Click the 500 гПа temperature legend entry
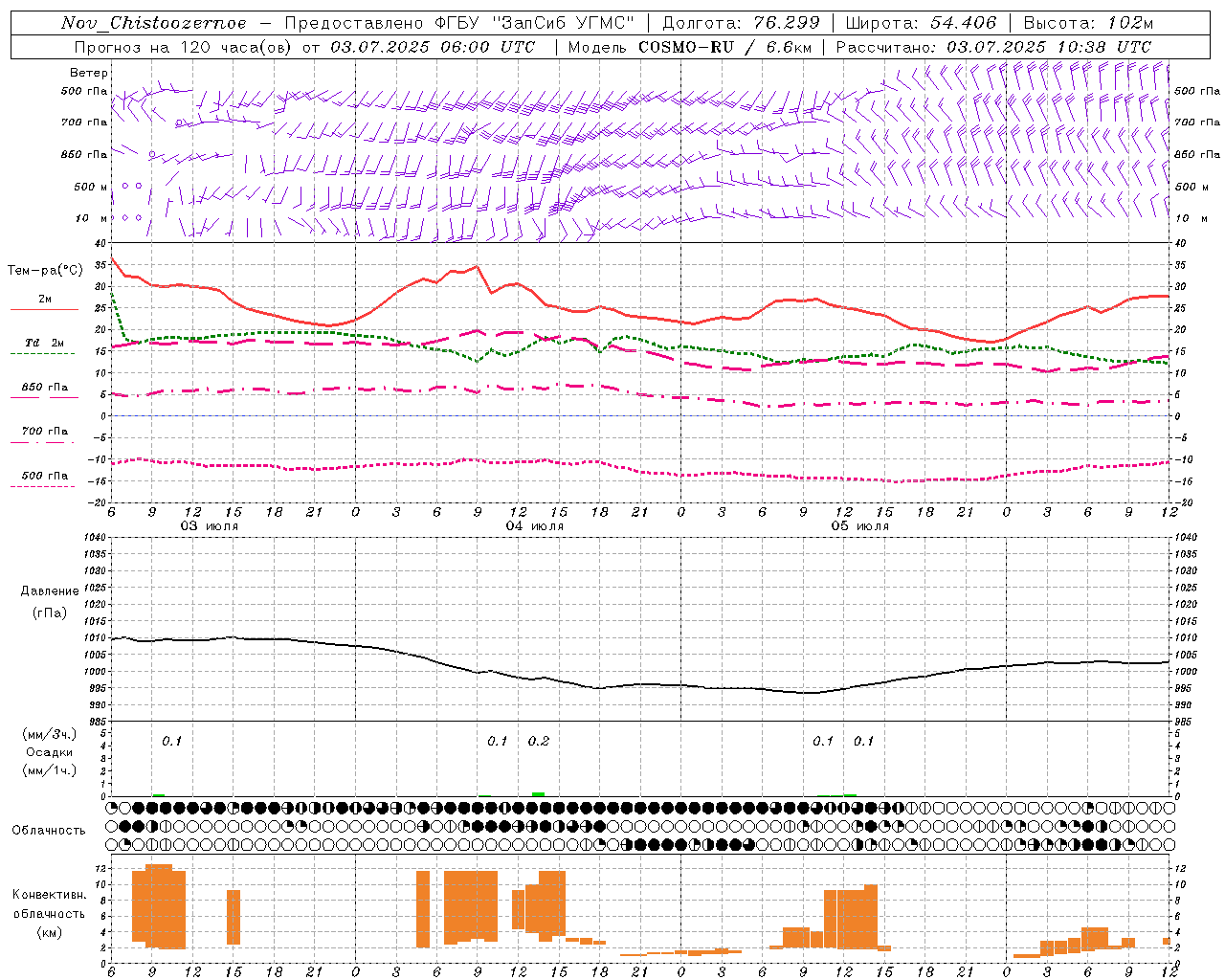Screen dimensions: 1225x980 tap(44, 476)
